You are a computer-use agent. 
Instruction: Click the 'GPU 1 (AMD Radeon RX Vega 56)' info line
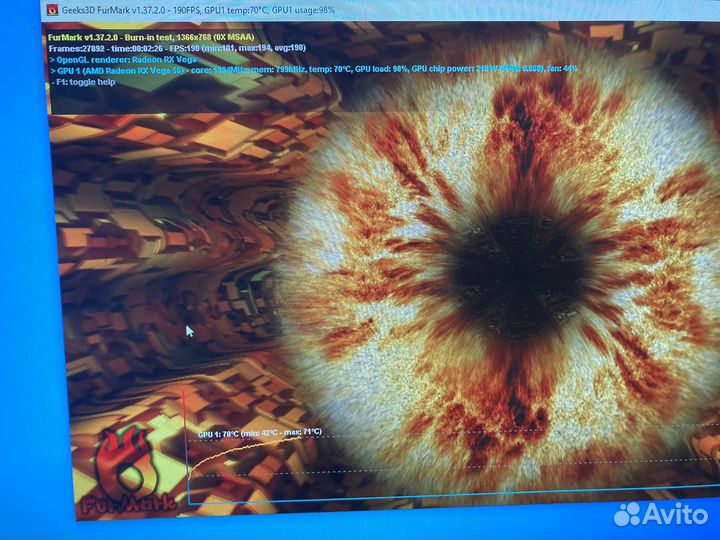pos(314,70)
